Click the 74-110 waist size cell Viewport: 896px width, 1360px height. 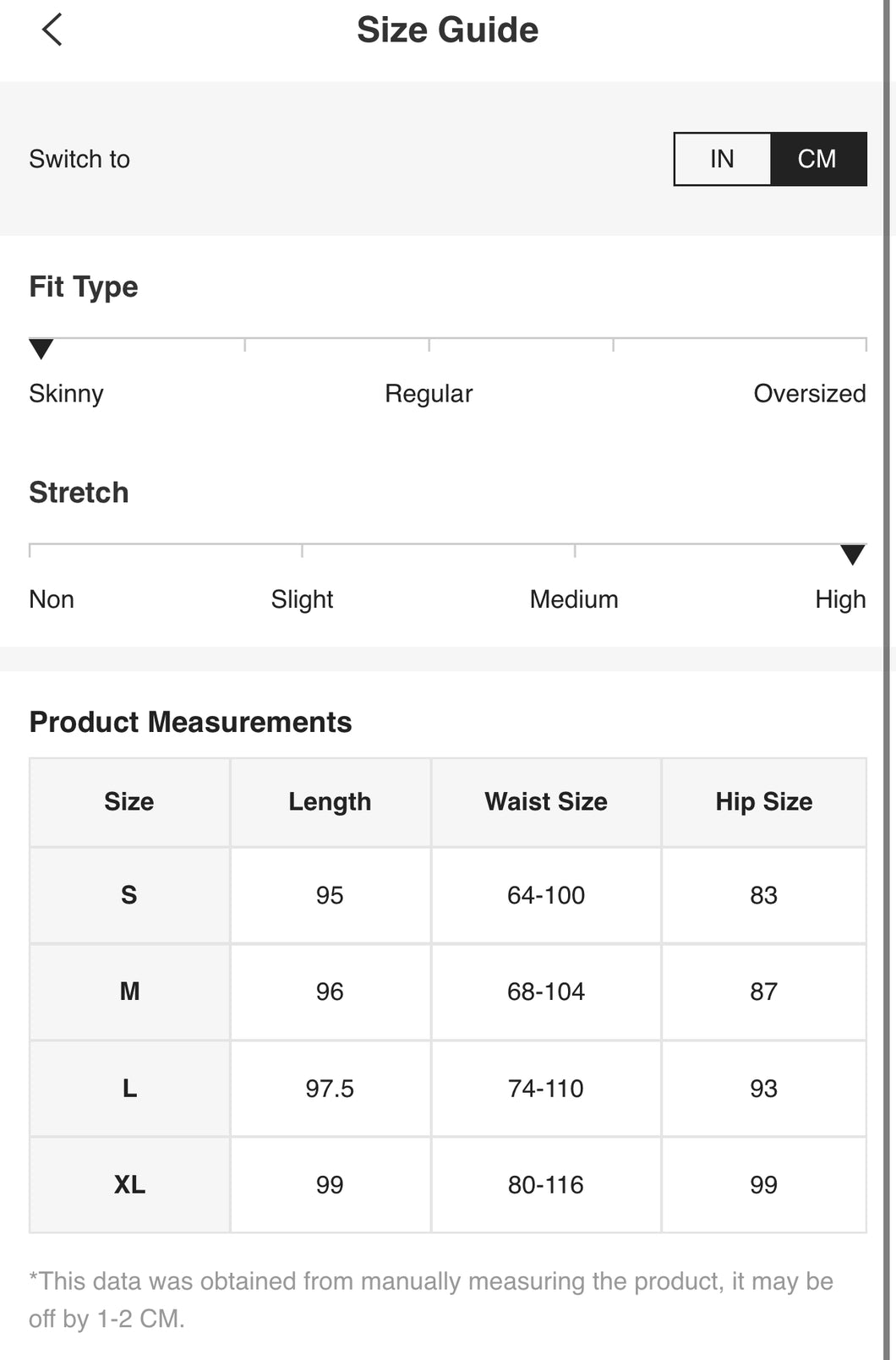546,1089
